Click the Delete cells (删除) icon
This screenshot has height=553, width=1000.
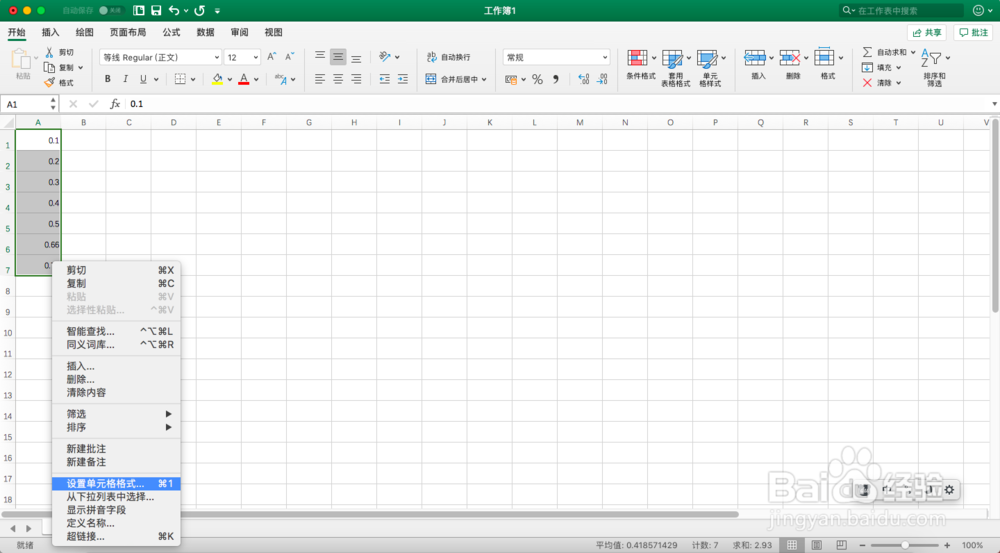click(790, 57)
